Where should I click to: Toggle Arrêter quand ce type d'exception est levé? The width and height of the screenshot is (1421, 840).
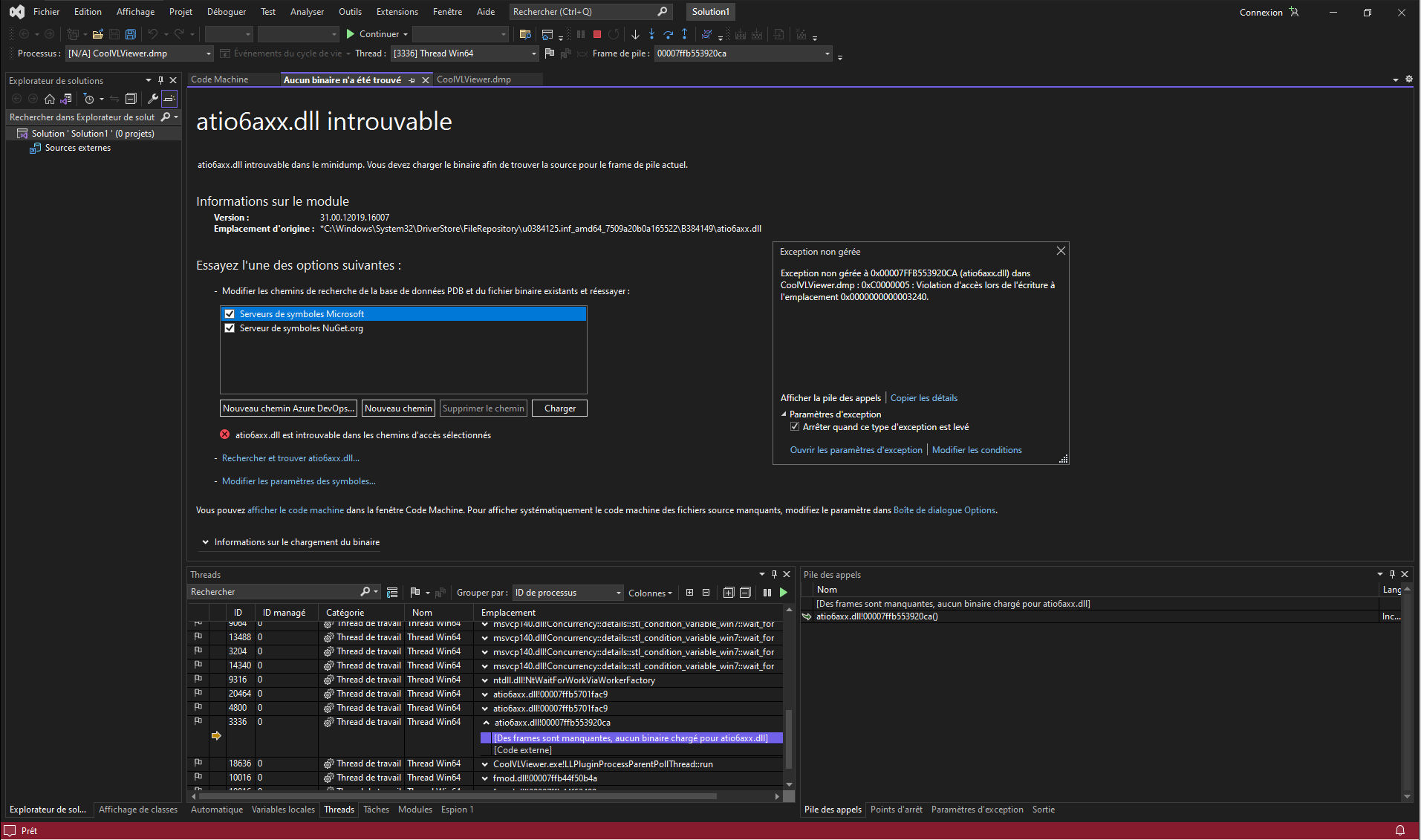pyautogui.click(x=795, y=427)
